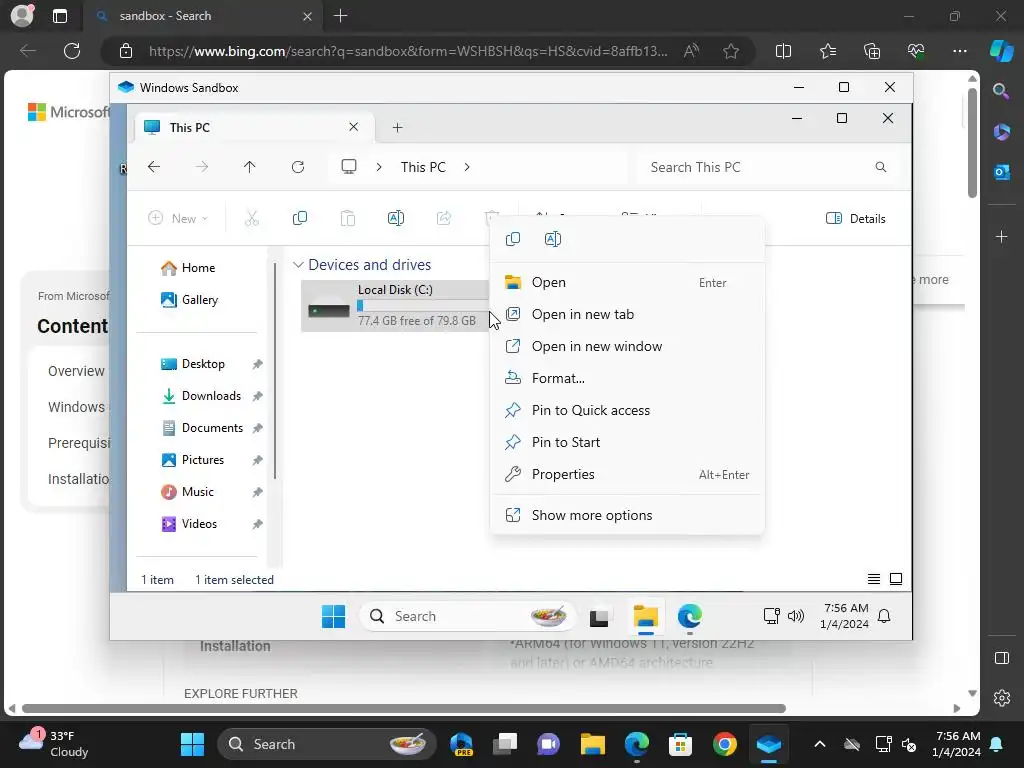Choose Format… from context menu
Image resolution: width=1024 pixels, height=768 pixels.
coord(627,379)
